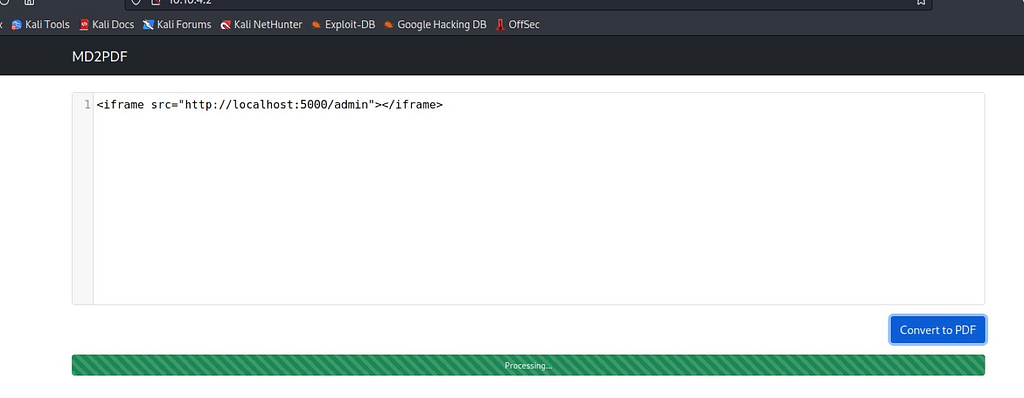
Task: Click the Convert to PDF button
Action: tap(937, 330)
